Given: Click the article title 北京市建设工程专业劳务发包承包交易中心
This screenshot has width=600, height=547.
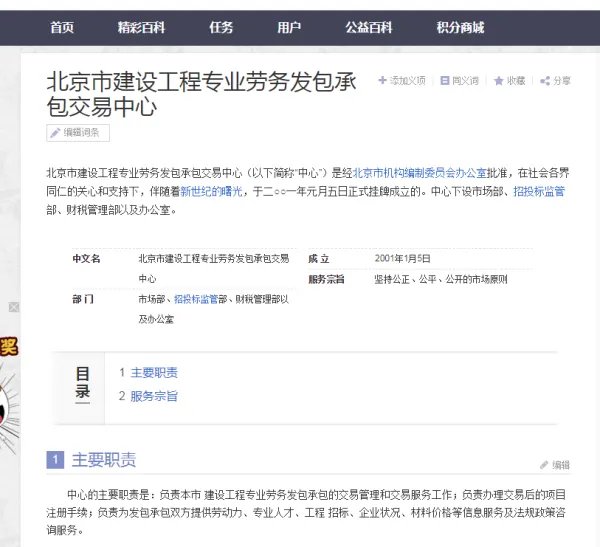Looking at the screenshot, I should click(x=202, y=94).
